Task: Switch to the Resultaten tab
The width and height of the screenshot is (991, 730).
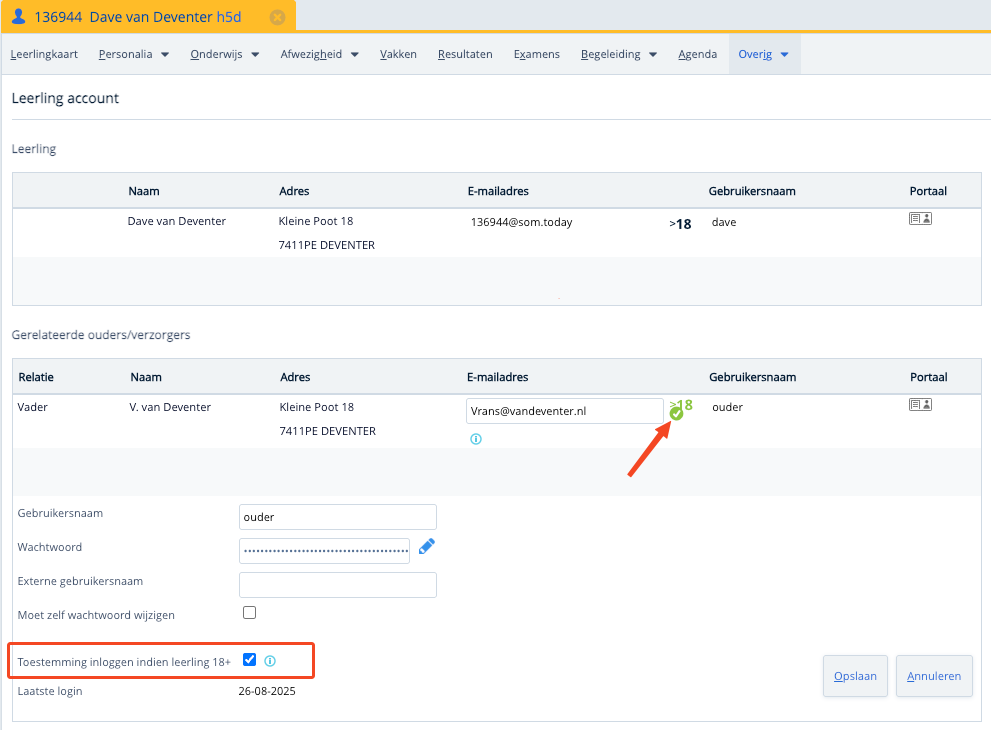Action: [465, 54]
